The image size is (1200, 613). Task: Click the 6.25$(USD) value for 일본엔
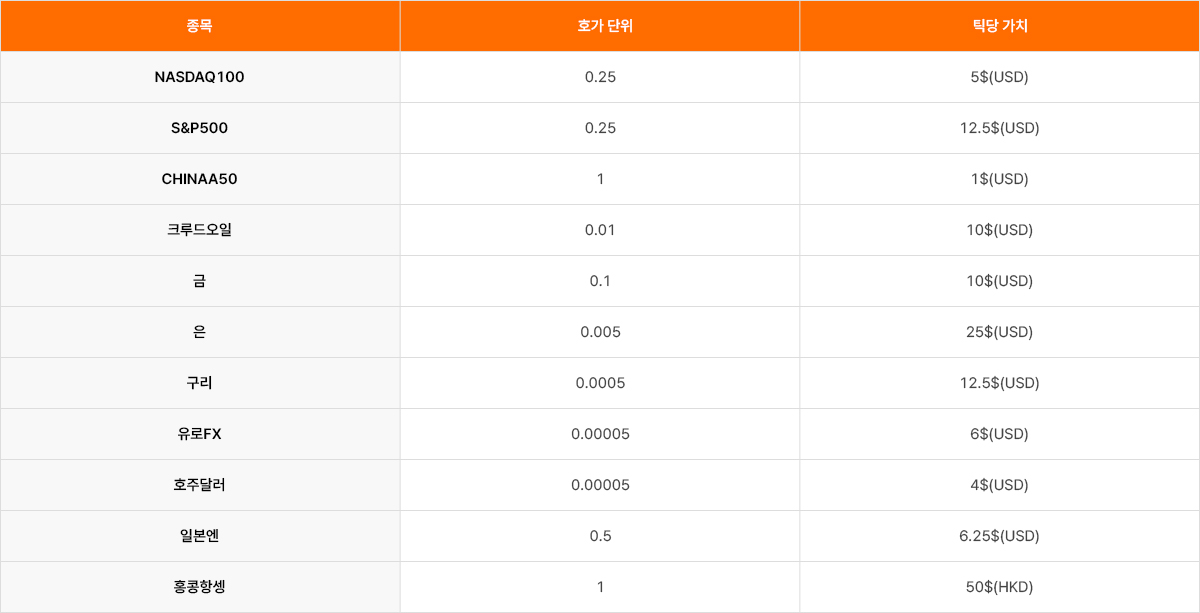[1000, 536]
